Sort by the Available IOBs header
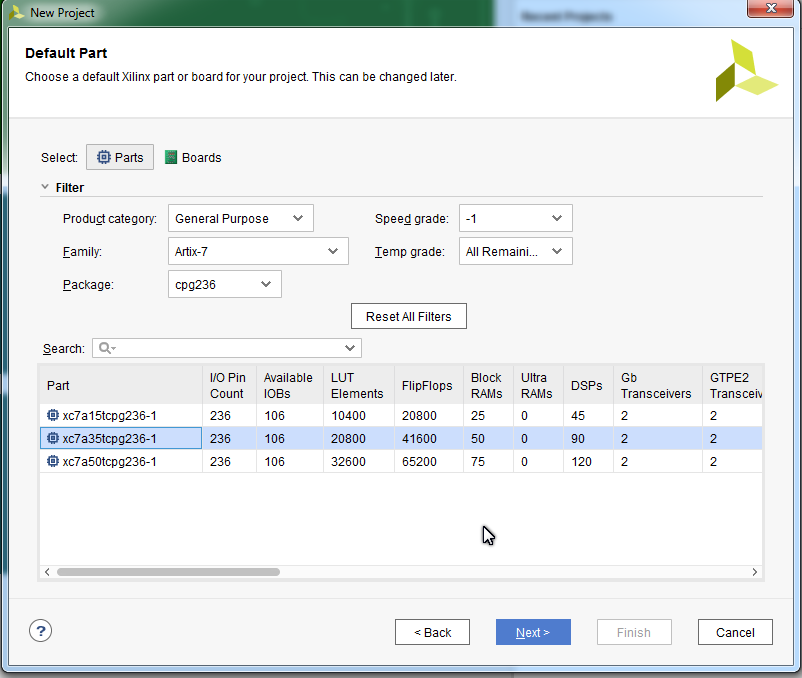Screen dimensions: 802x678 (x=289, y=385)
